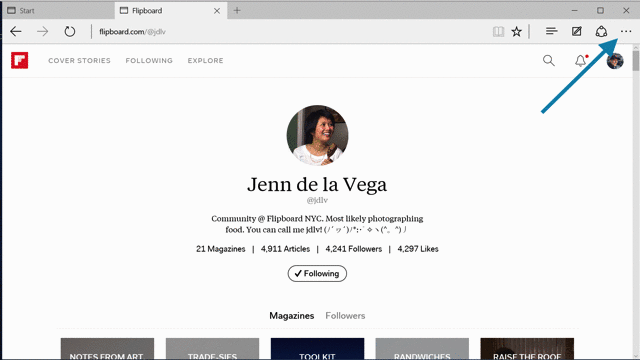This screenshot has height=360, width=640.
Task: Click the @jdlv handle text
Action: (x=317, y=200)
